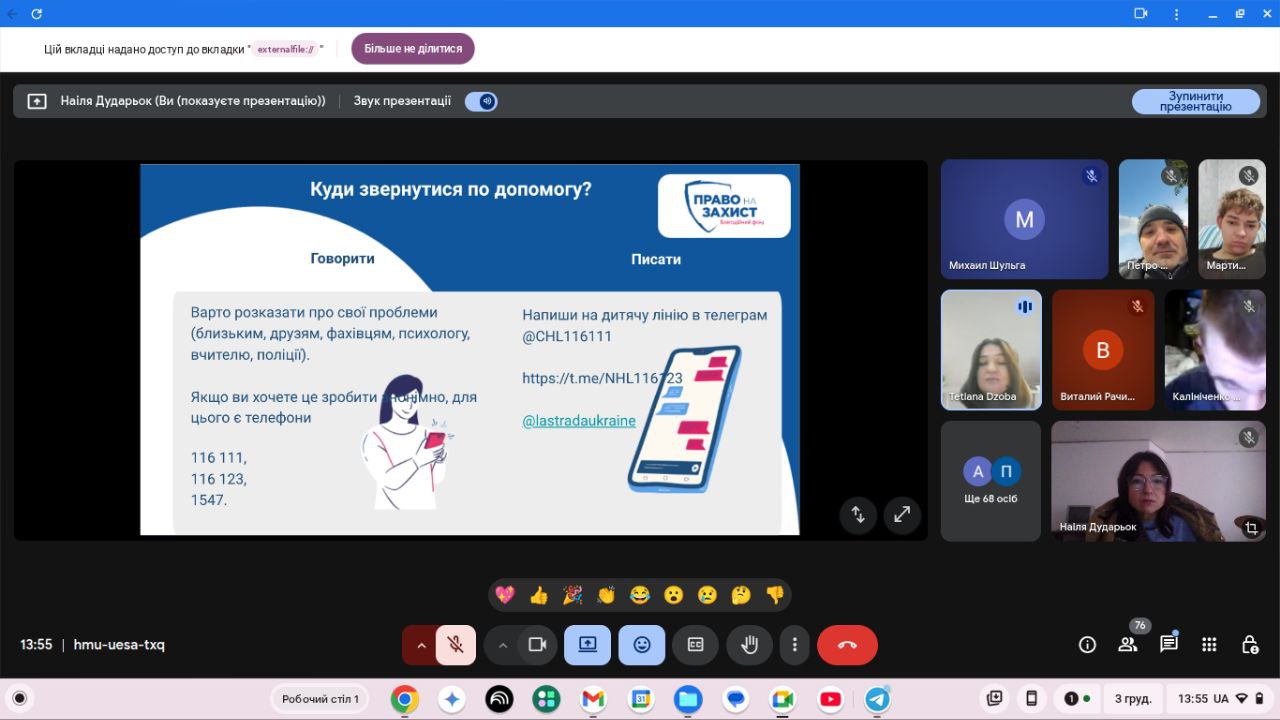Open the three-dot more options menu
1280x720 pixels.
coord(794,645)
